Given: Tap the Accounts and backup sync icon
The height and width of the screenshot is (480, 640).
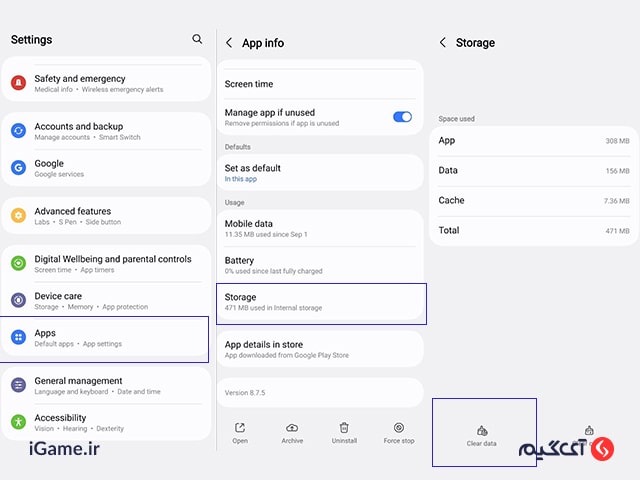Looking at the screenshot, I should pos(18,131).
